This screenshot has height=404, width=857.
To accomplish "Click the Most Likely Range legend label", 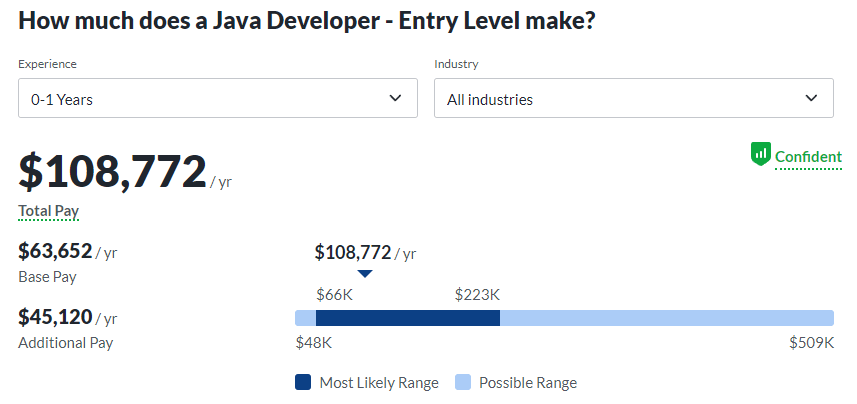I will 379,382.
